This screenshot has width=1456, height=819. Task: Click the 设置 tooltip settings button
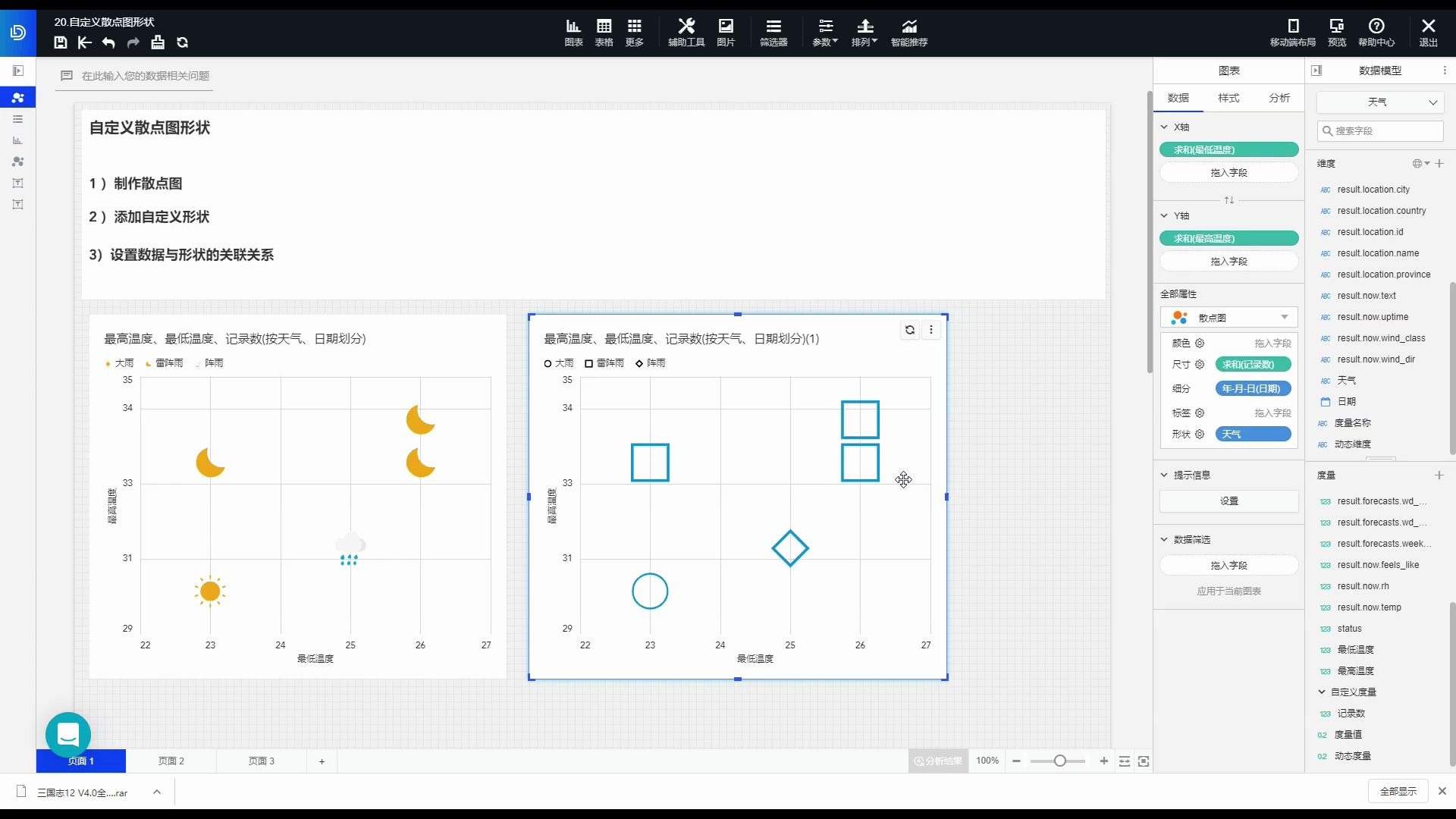(1229, 501)
